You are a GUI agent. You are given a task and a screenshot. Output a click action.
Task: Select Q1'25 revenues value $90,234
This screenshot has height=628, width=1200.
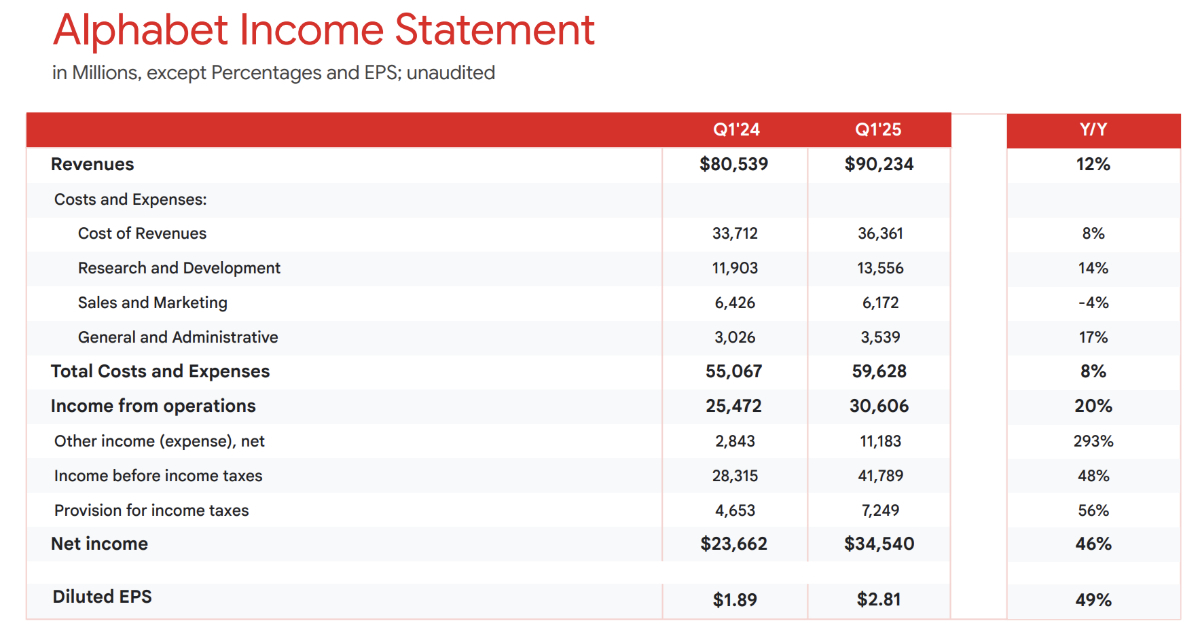coord(879,164)
